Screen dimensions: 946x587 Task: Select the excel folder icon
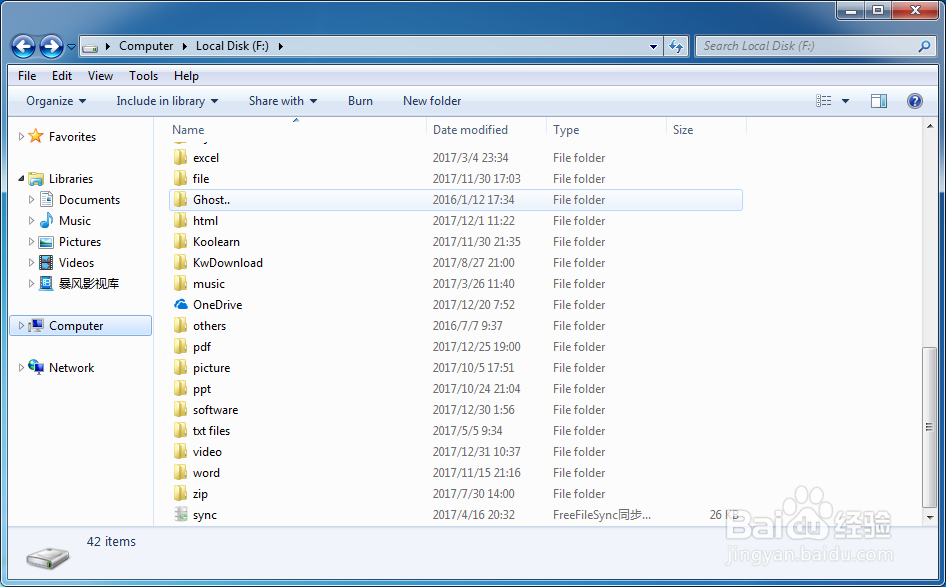180,157
